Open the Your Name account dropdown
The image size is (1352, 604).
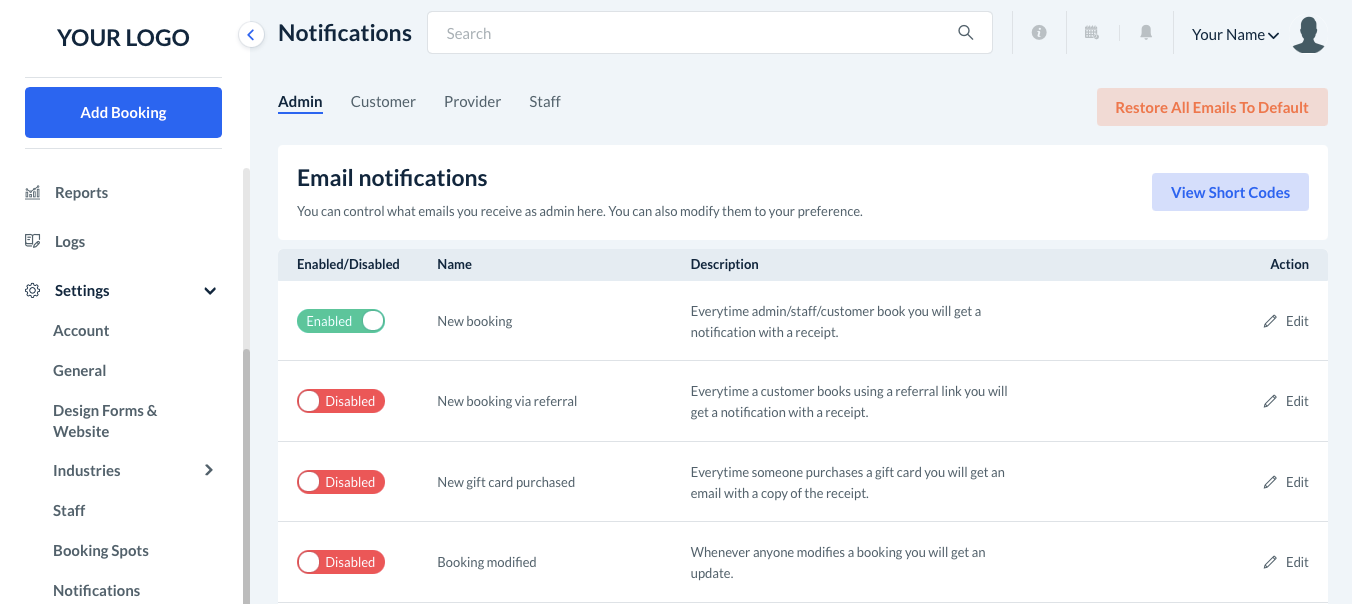(1235, 34)
